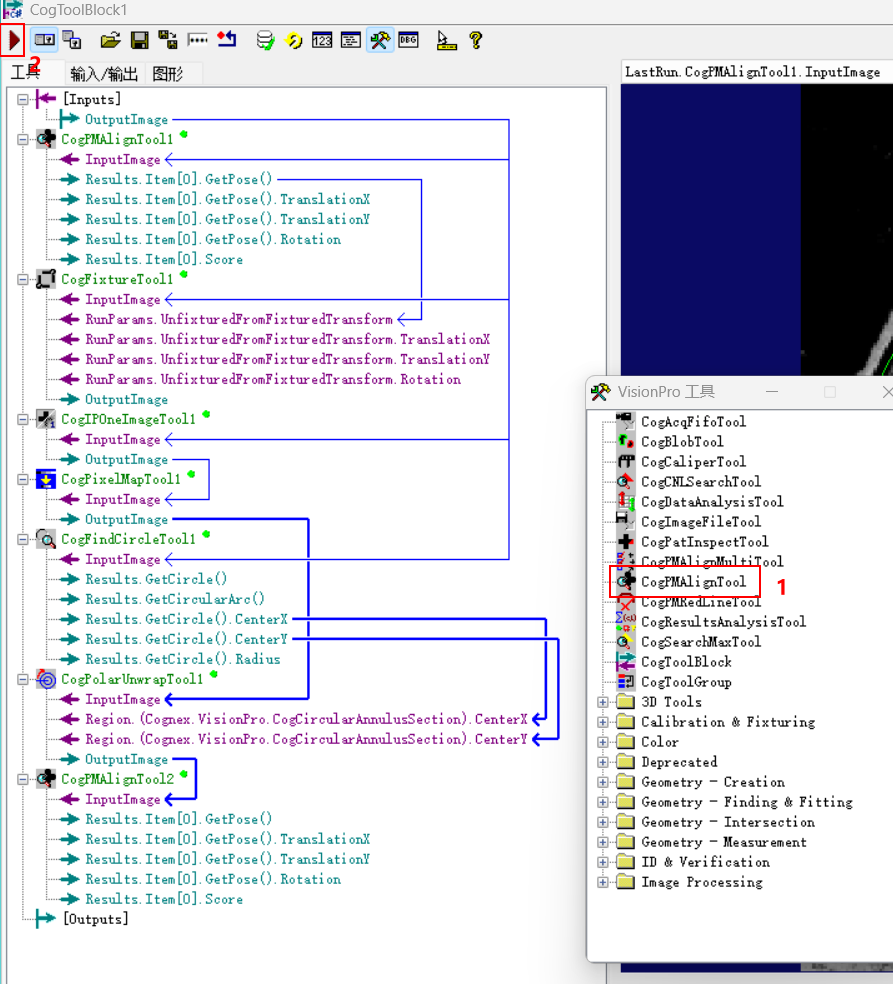Viewport: 893px width, 984px height.
Task: Expand the Calibration & Fixturing folder
Action: click(603, 722)
